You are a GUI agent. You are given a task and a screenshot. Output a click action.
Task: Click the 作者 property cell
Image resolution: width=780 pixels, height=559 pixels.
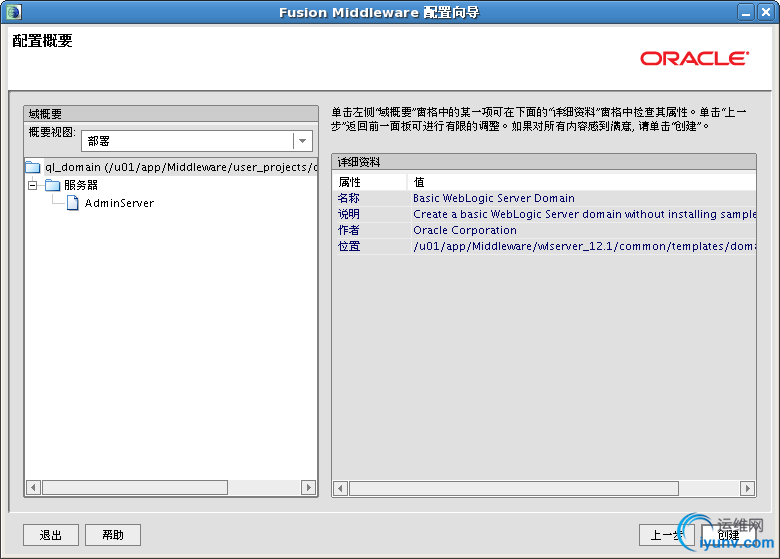pyautogui.click(x=371, y=230)
